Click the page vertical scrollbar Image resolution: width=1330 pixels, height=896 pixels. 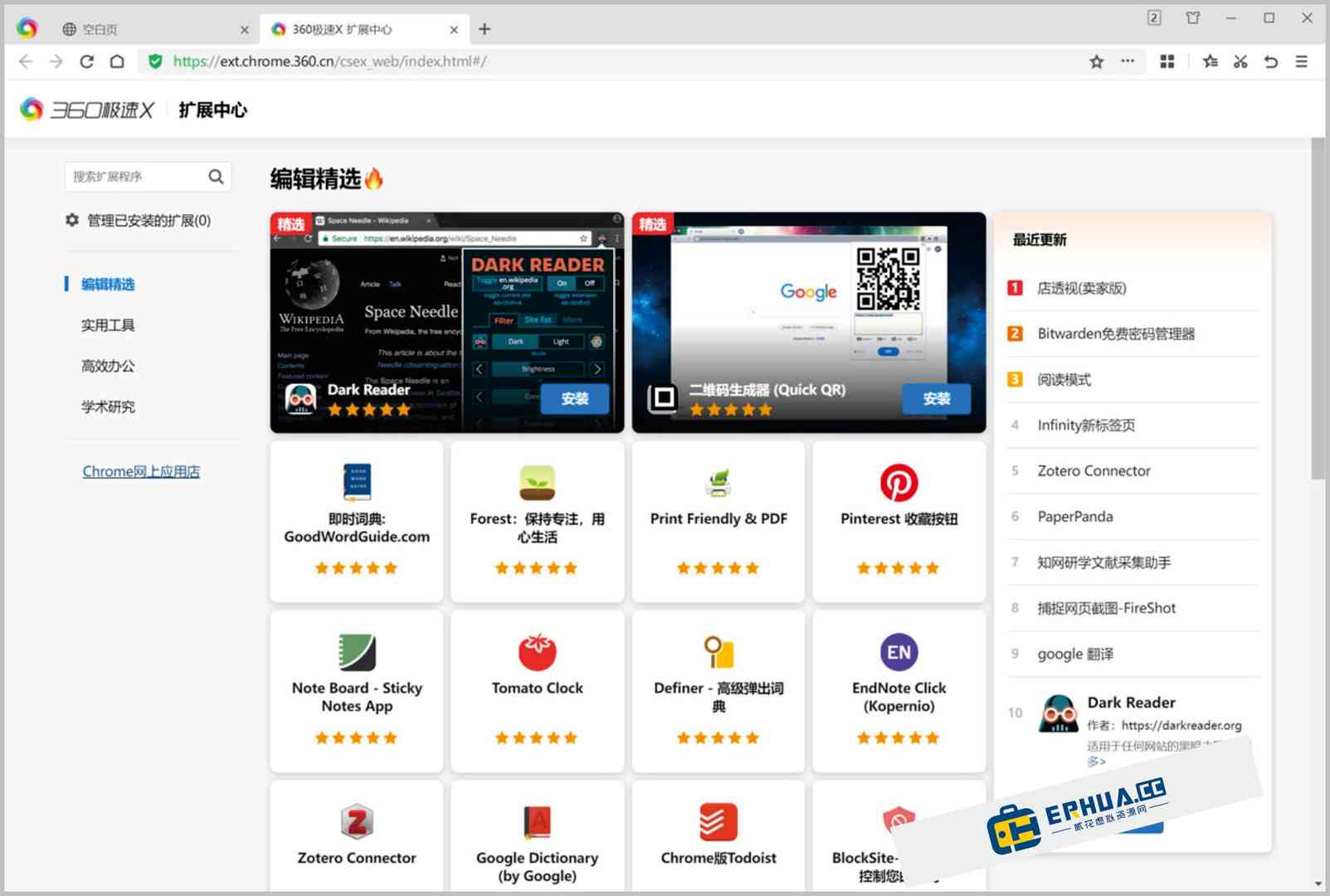pyautogui.click(x=1318, y=309)
